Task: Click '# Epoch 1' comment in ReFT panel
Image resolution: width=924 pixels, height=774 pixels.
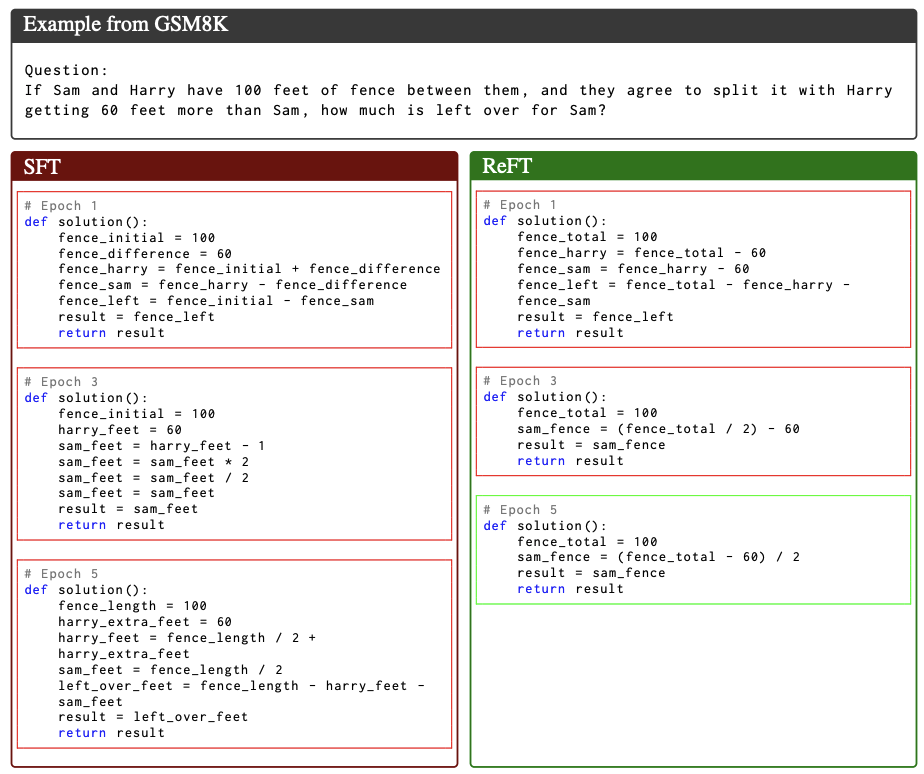Action: [520, 205]
